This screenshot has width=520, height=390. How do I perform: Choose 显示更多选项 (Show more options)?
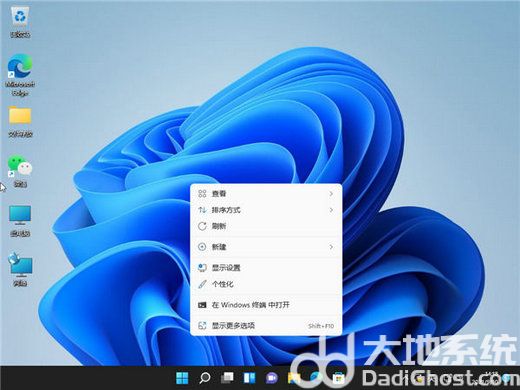(x=266, y=325)
